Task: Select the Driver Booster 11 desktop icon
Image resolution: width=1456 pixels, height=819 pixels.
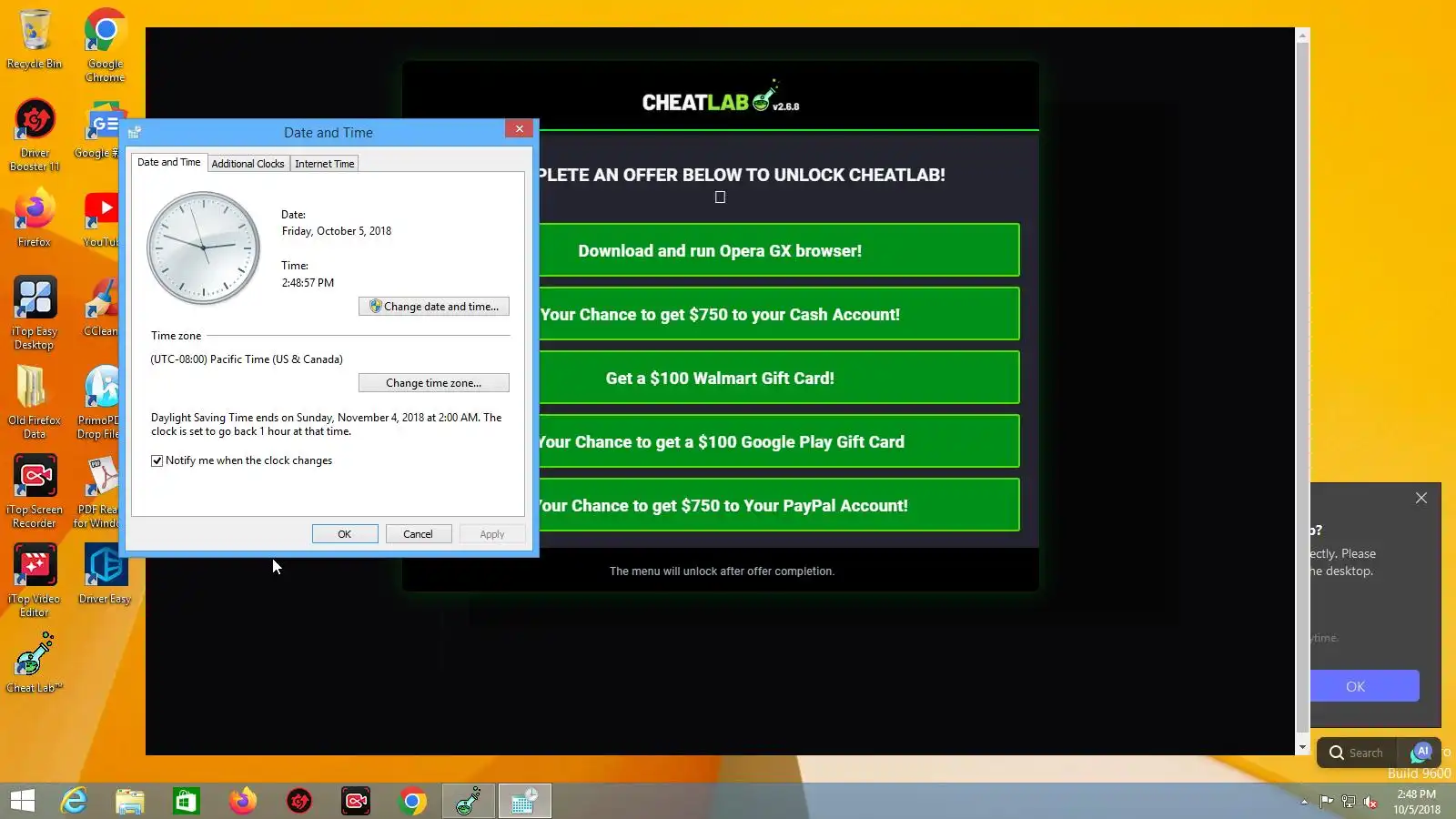Action: (x=35, y=135)
